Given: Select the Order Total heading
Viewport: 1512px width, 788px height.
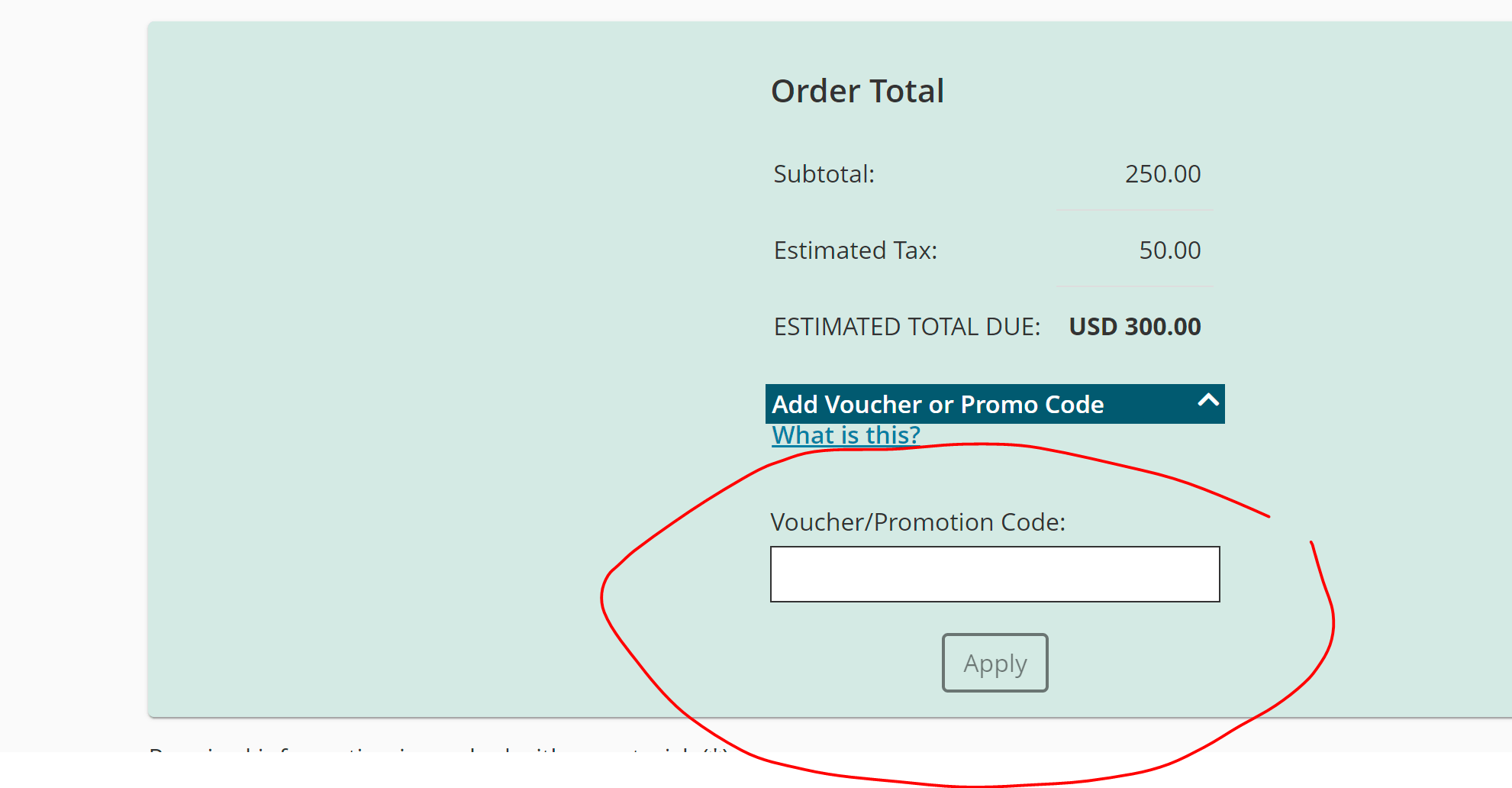Looking at the screenshot, I should tap(858, 91).
